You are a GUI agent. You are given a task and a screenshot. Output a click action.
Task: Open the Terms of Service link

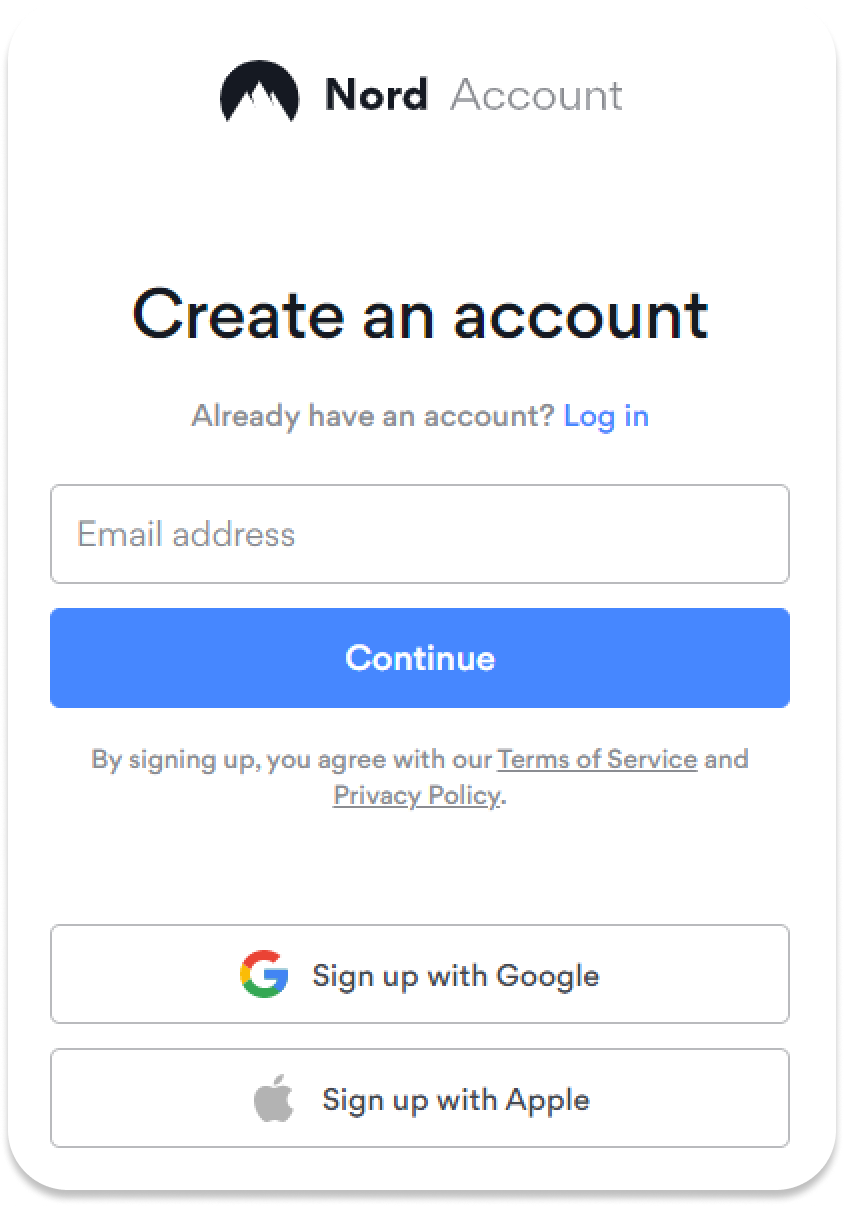coord(597,759)
